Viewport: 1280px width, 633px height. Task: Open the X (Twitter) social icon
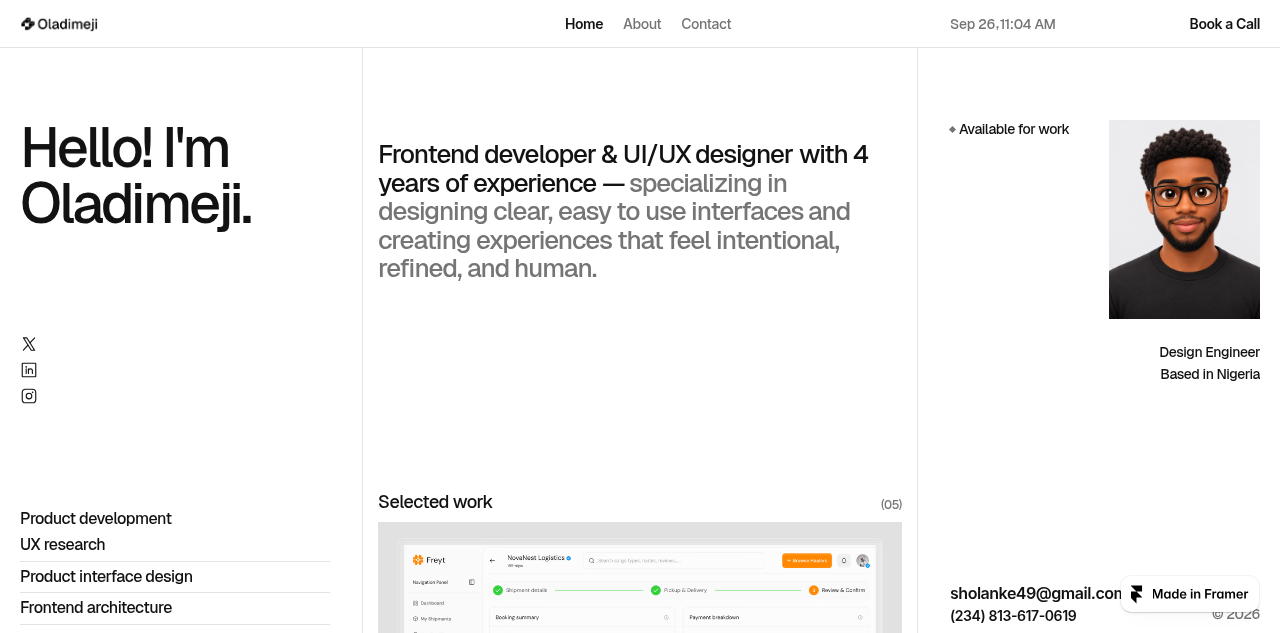pyautogui.click(x=29, y=344)
